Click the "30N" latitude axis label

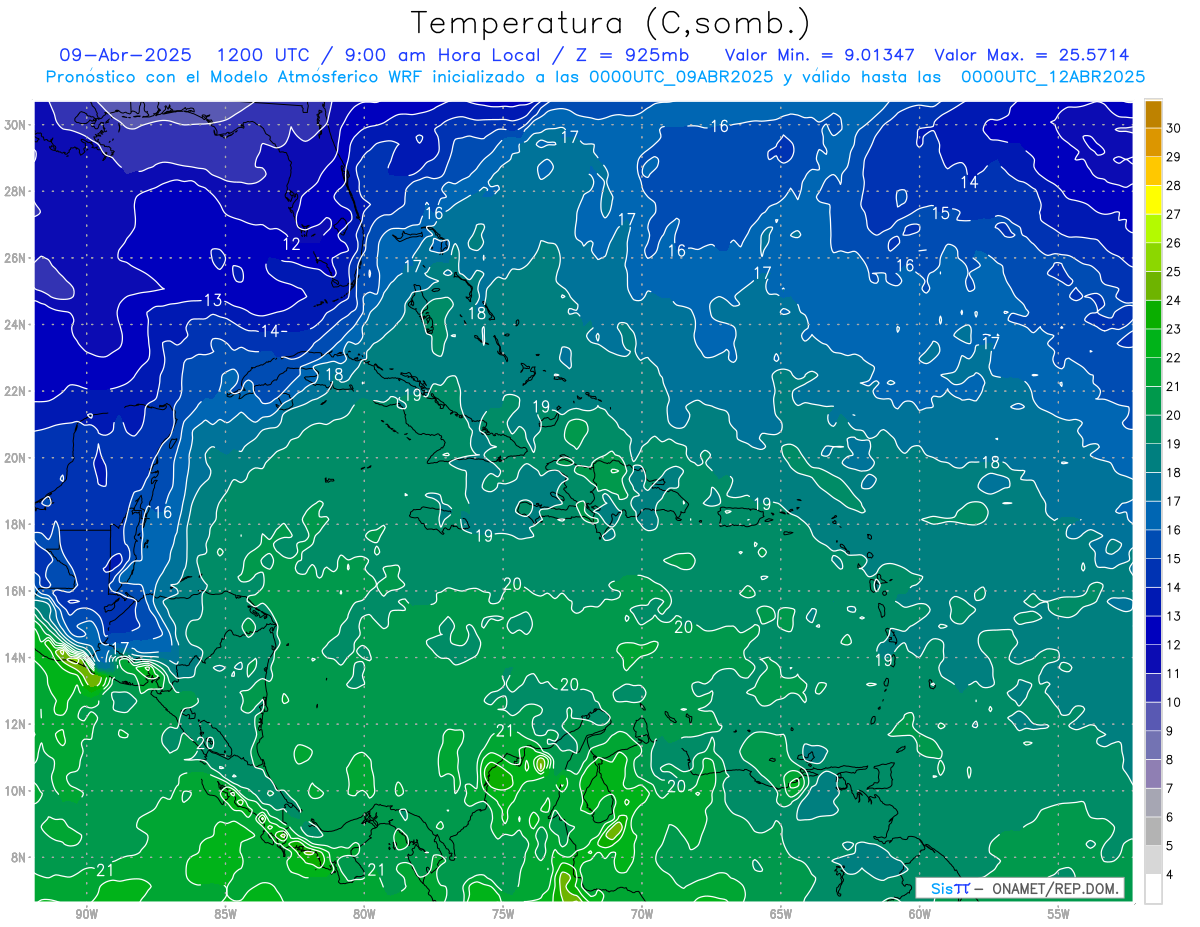[x=17, y=125]
